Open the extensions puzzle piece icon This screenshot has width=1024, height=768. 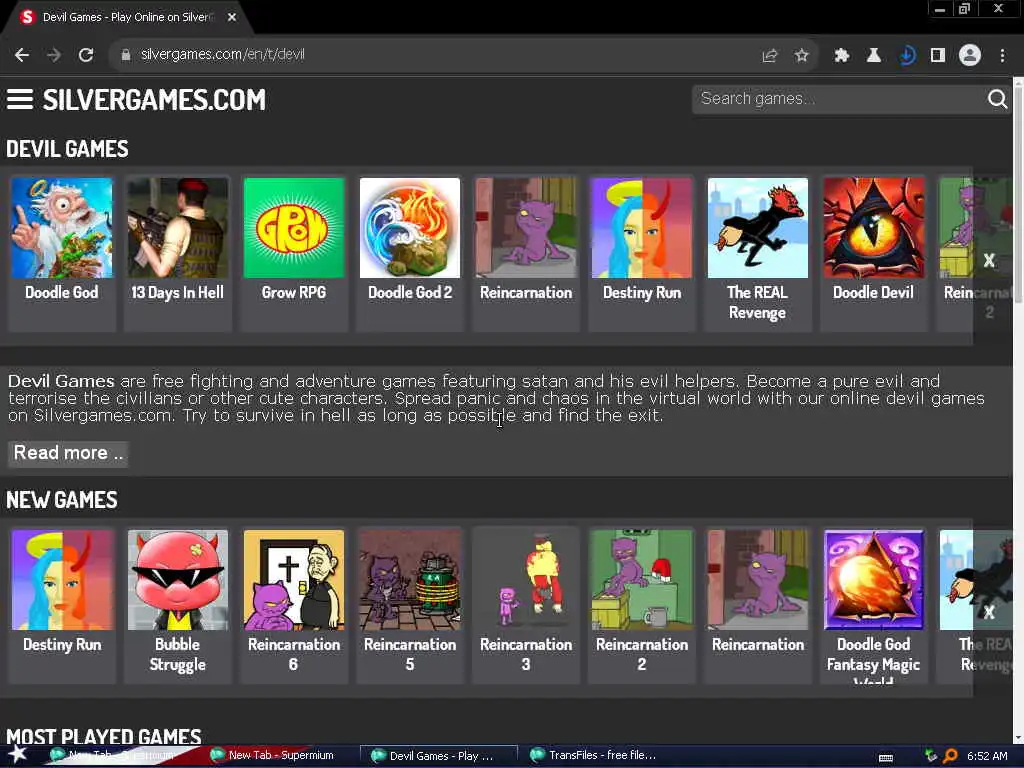tap(841, 56)
